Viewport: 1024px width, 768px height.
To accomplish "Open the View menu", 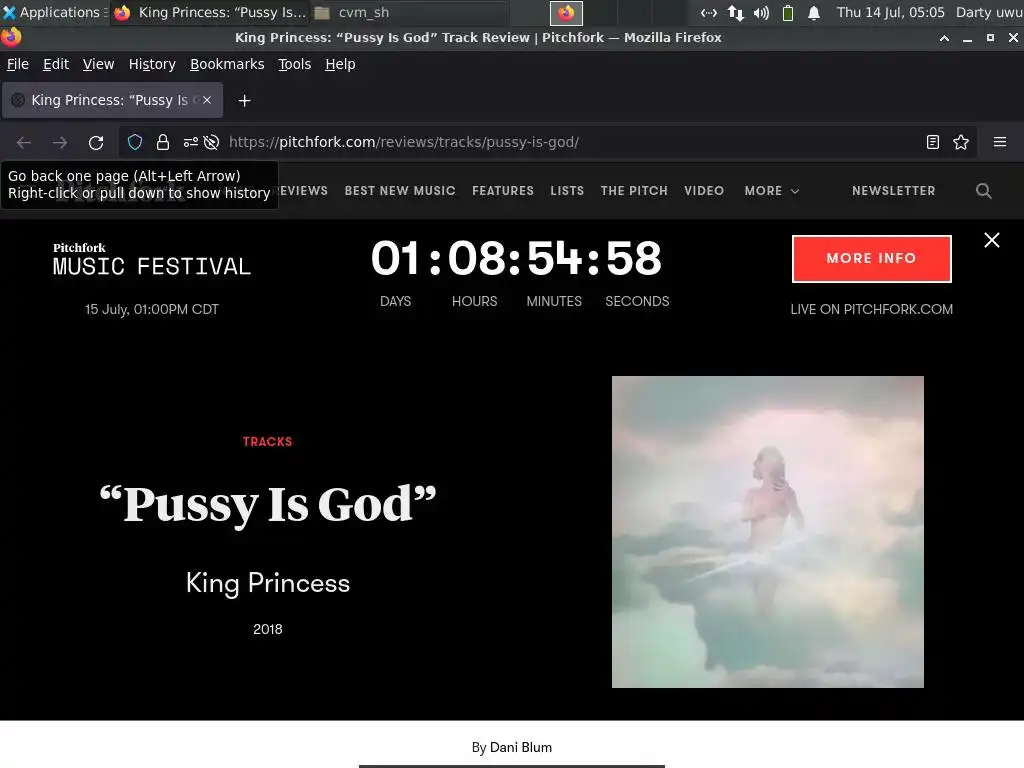I will click(x=98, y=64).
